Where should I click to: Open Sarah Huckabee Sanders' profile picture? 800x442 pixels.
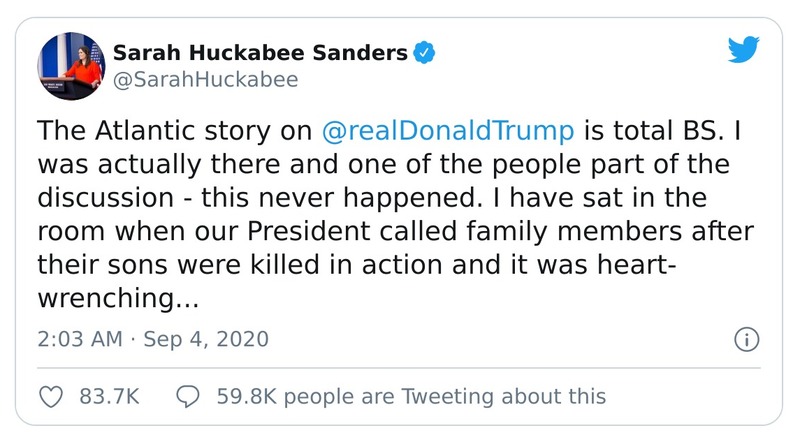tap(69, 68)
